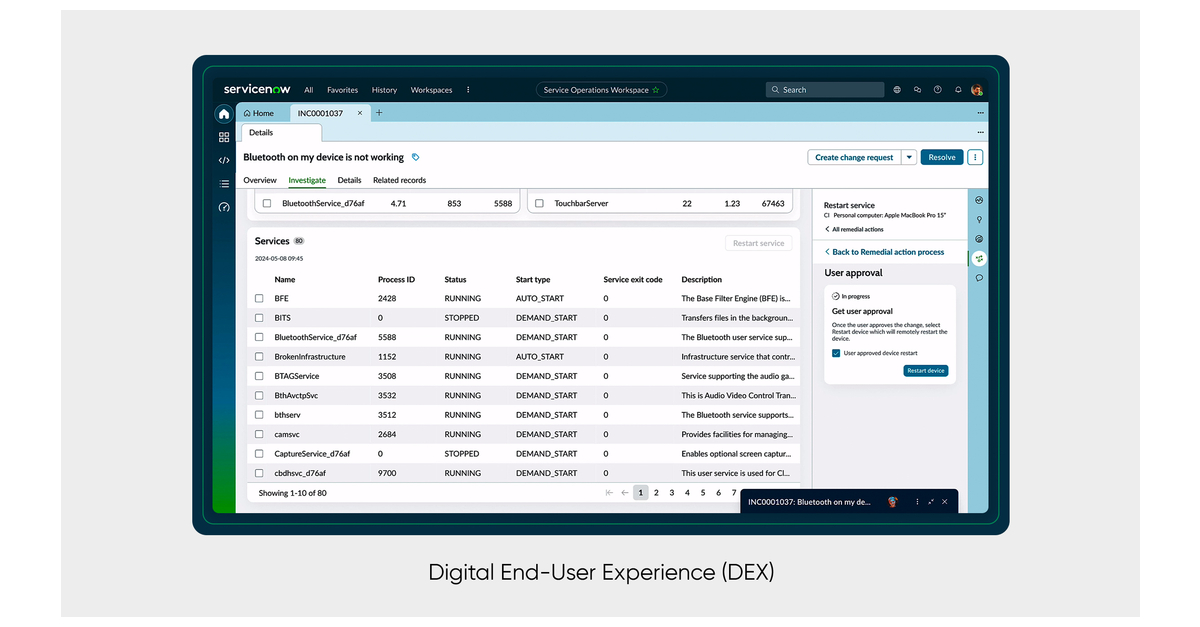Open the Overview tab
The height and width of the screenshot is (627, 1200).
(260, 180)
